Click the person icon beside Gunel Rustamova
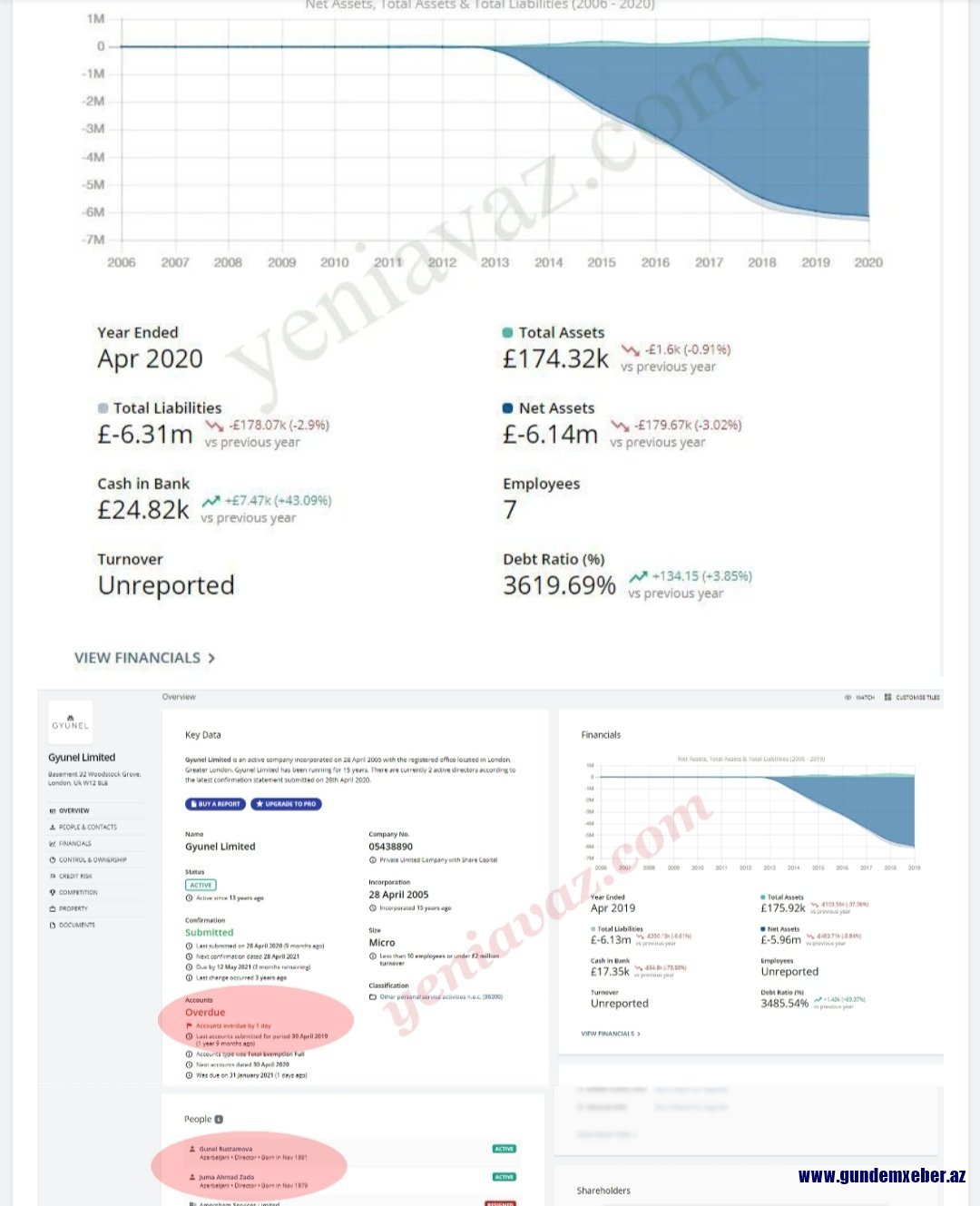 tap(191, 1149)
